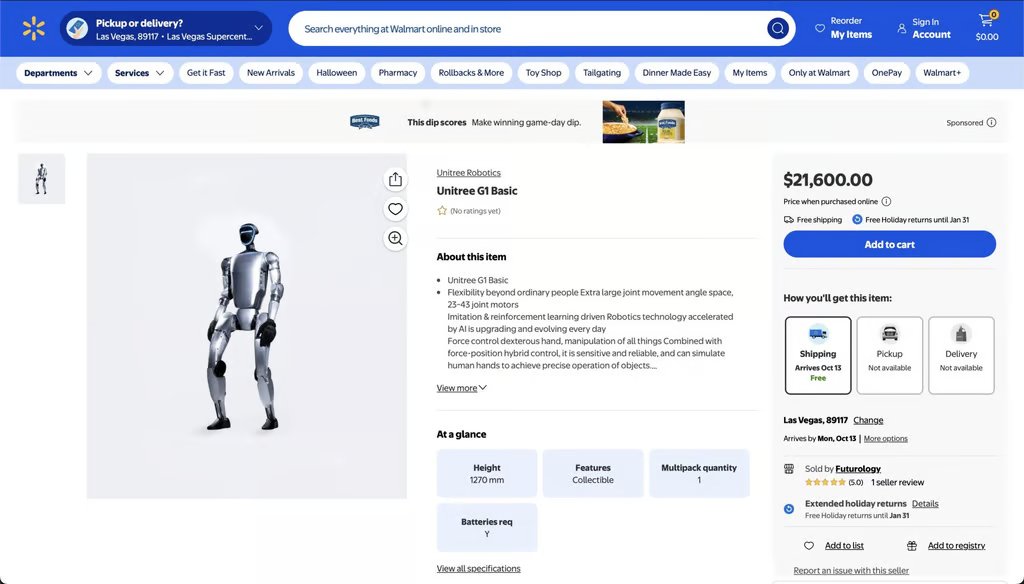This screenshot has width=1024, height=584.
Task: Click the search magnifier in the search bar
Action: (777, 28)
